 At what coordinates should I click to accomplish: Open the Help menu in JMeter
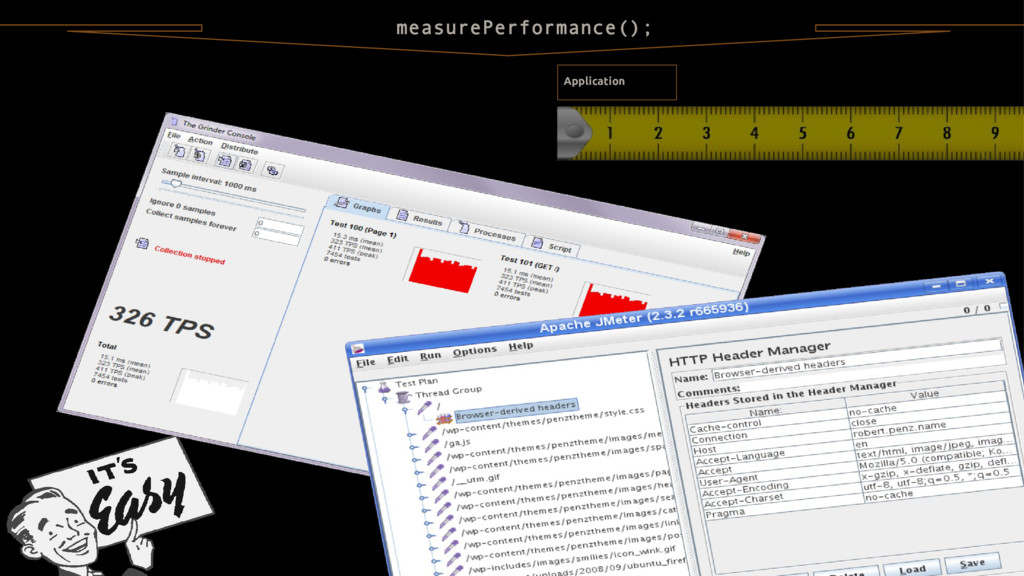tap(520, 345)
